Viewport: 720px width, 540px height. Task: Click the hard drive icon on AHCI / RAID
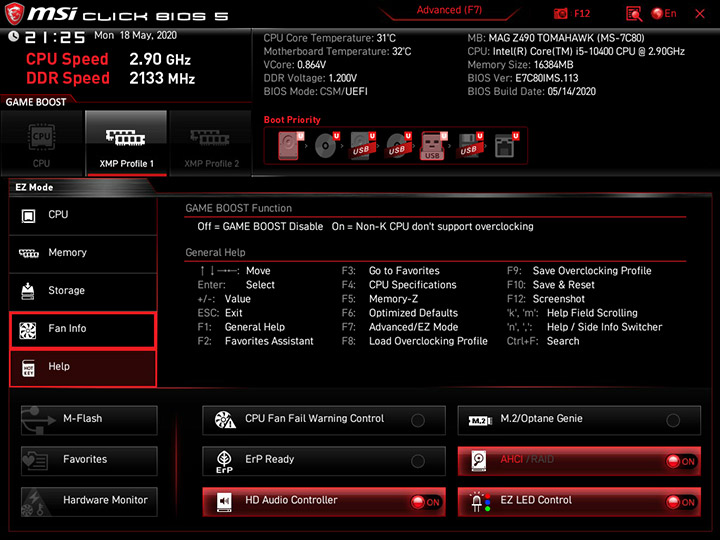point(479,461)
